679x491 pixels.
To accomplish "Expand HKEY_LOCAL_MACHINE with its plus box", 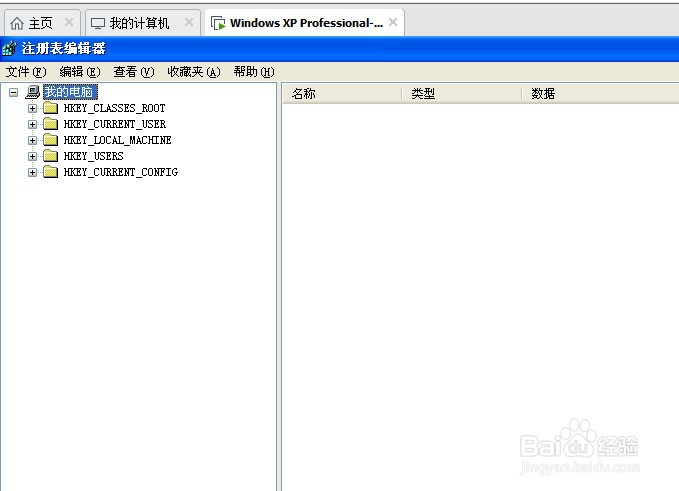I will (32, 140).
